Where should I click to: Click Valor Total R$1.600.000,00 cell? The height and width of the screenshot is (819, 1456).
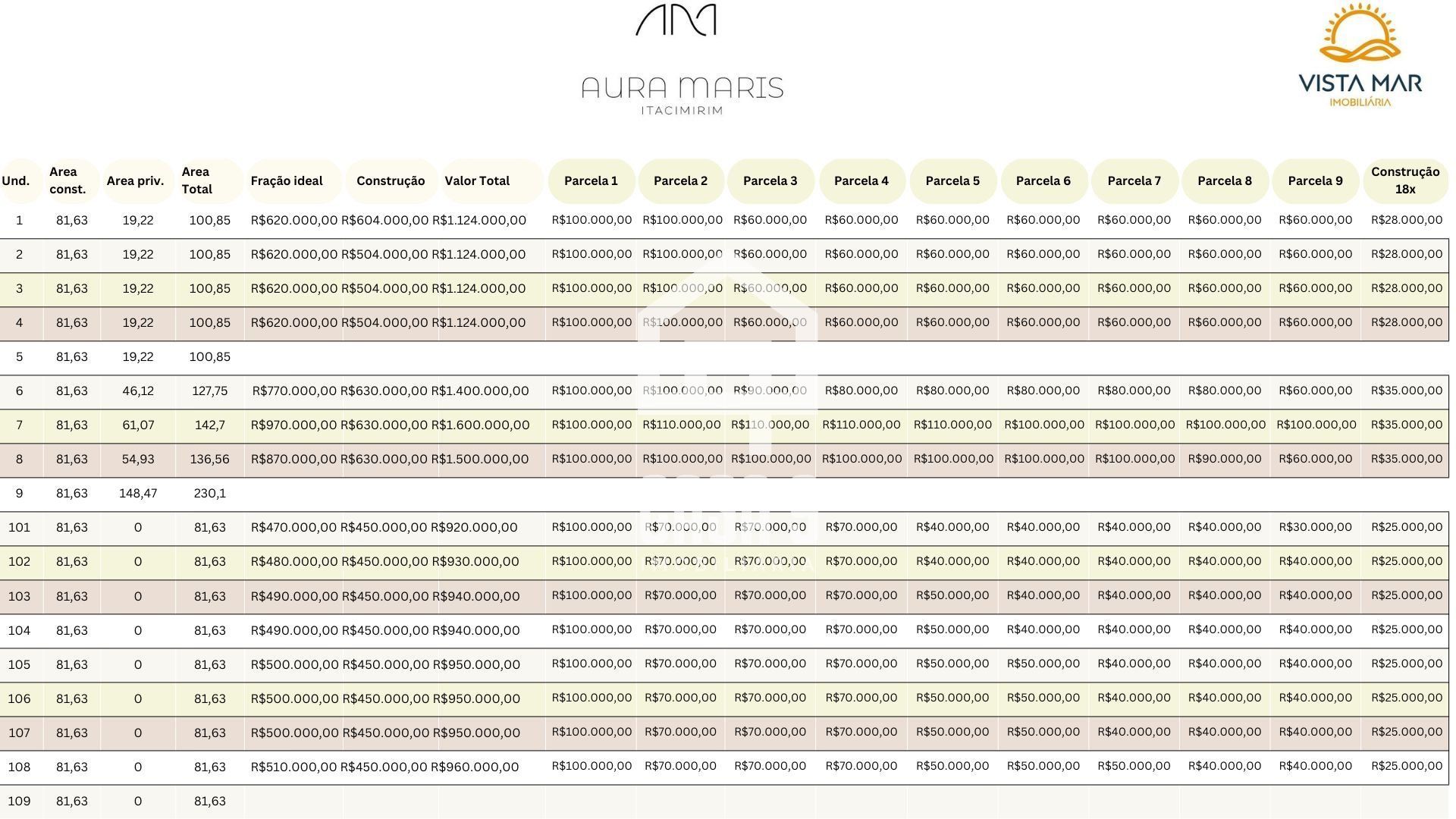tap(480, 425)
